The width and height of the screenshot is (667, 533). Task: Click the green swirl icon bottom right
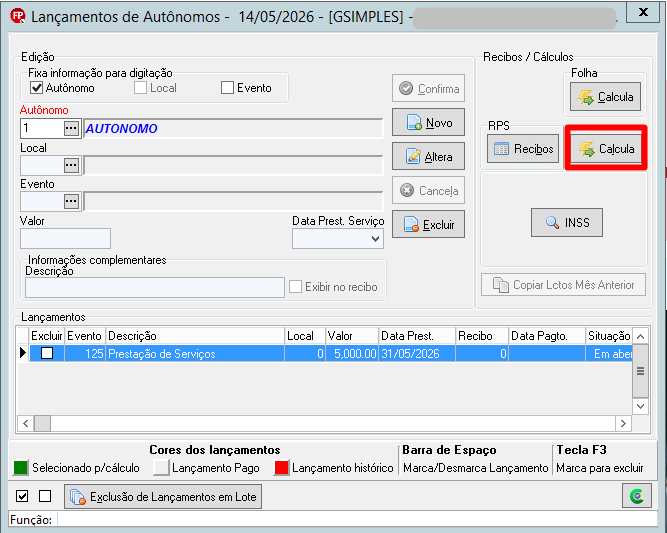(636, 496)
